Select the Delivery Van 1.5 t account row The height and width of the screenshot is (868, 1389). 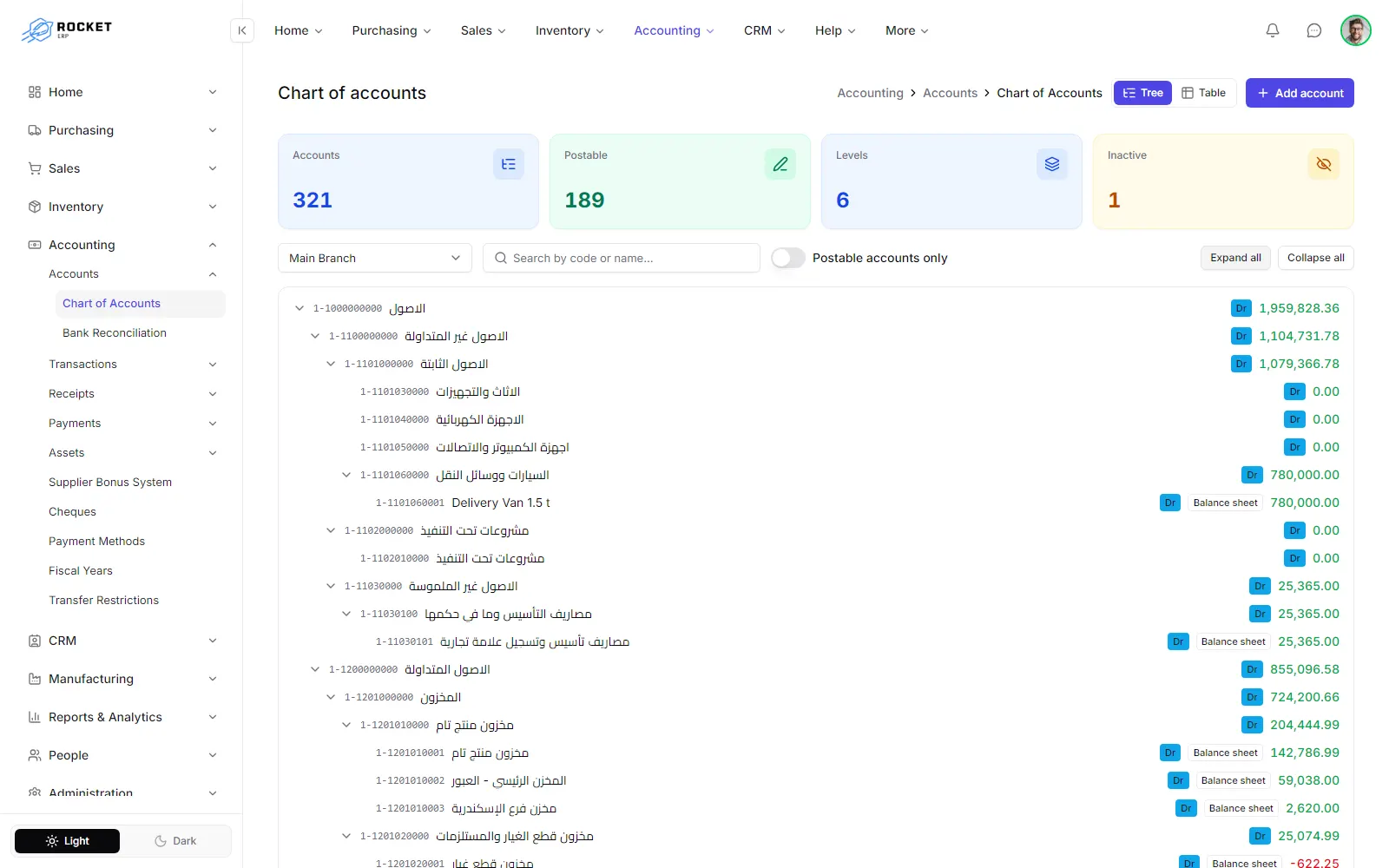tap(816, 503)
